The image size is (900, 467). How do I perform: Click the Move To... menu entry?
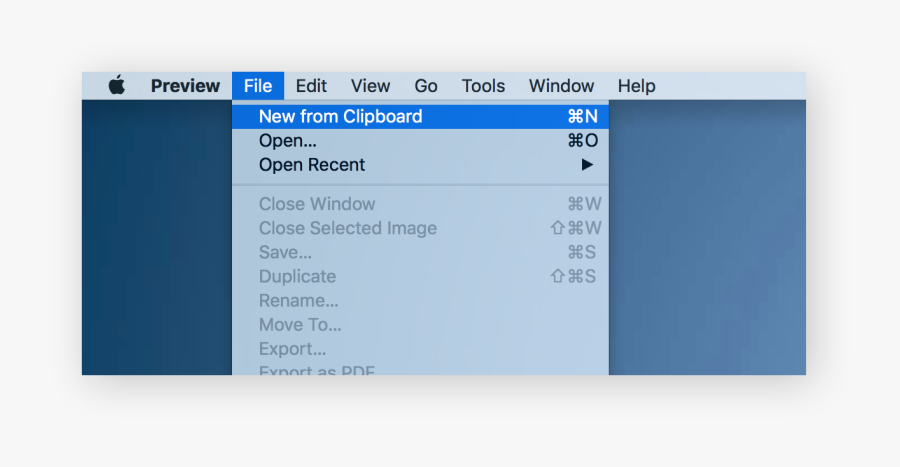(x=420, y=324)
